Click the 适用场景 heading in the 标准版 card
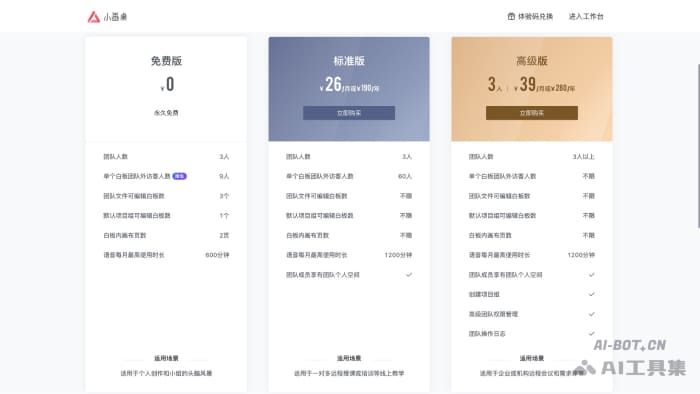The height and width of the screenshot is (394, 700). [349, 358]
